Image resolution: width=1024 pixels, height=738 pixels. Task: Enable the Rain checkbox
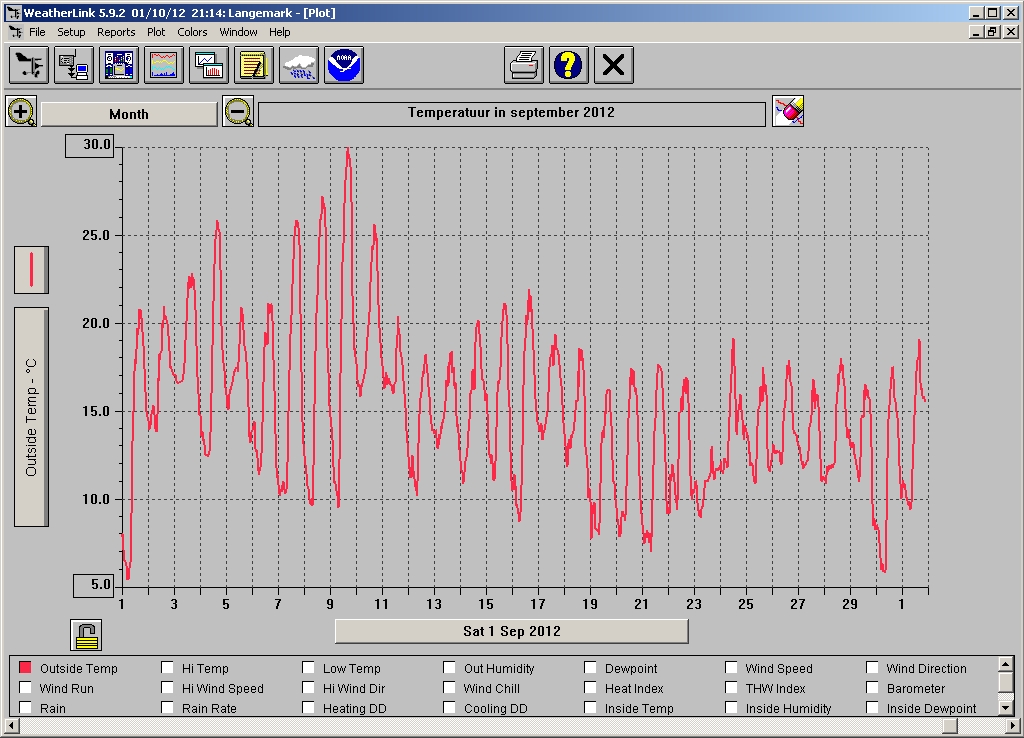(25, 707)
